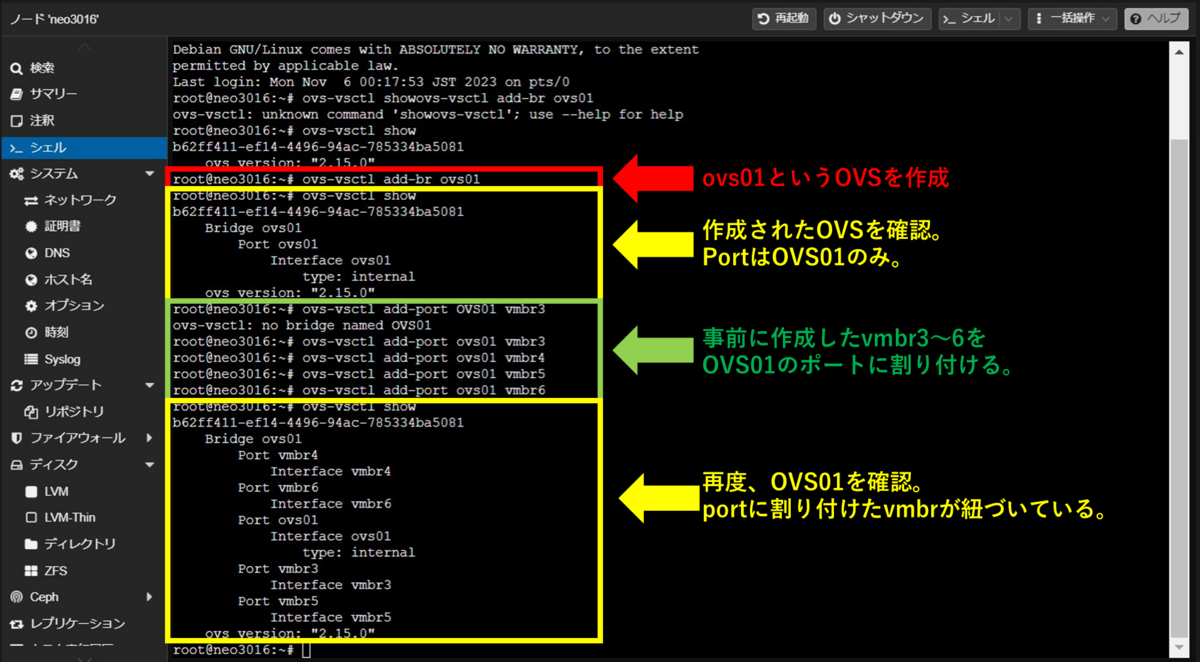Image resolution: width=1200 pixels, height=662 pixels.
Task: Collapse the ディスク section arrow
Action: point(150,465)
